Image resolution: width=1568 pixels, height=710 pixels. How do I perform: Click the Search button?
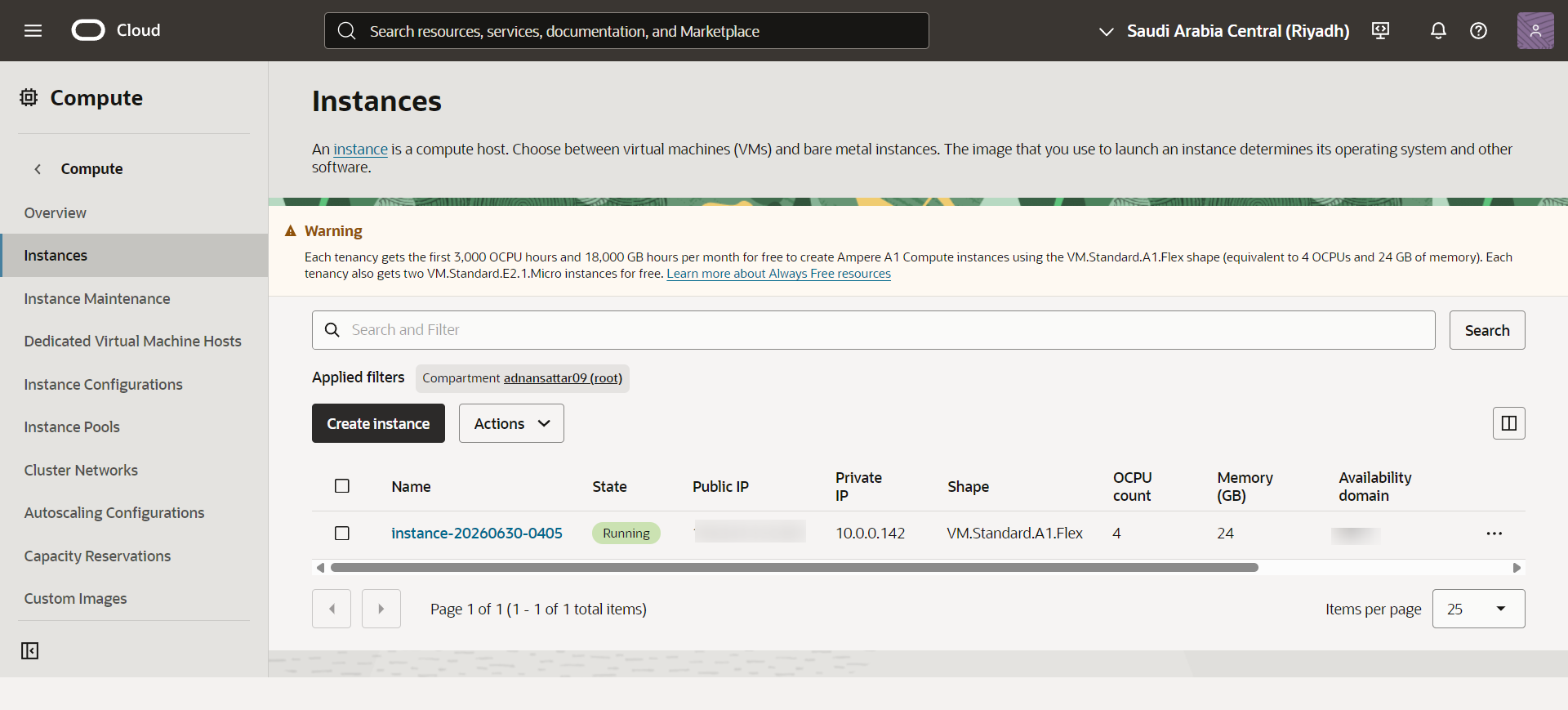[1487, 330]
